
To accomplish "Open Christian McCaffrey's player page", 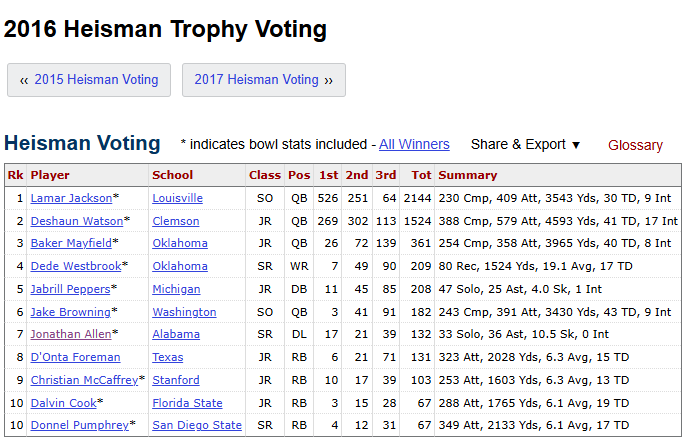I will tap(84, 380).
